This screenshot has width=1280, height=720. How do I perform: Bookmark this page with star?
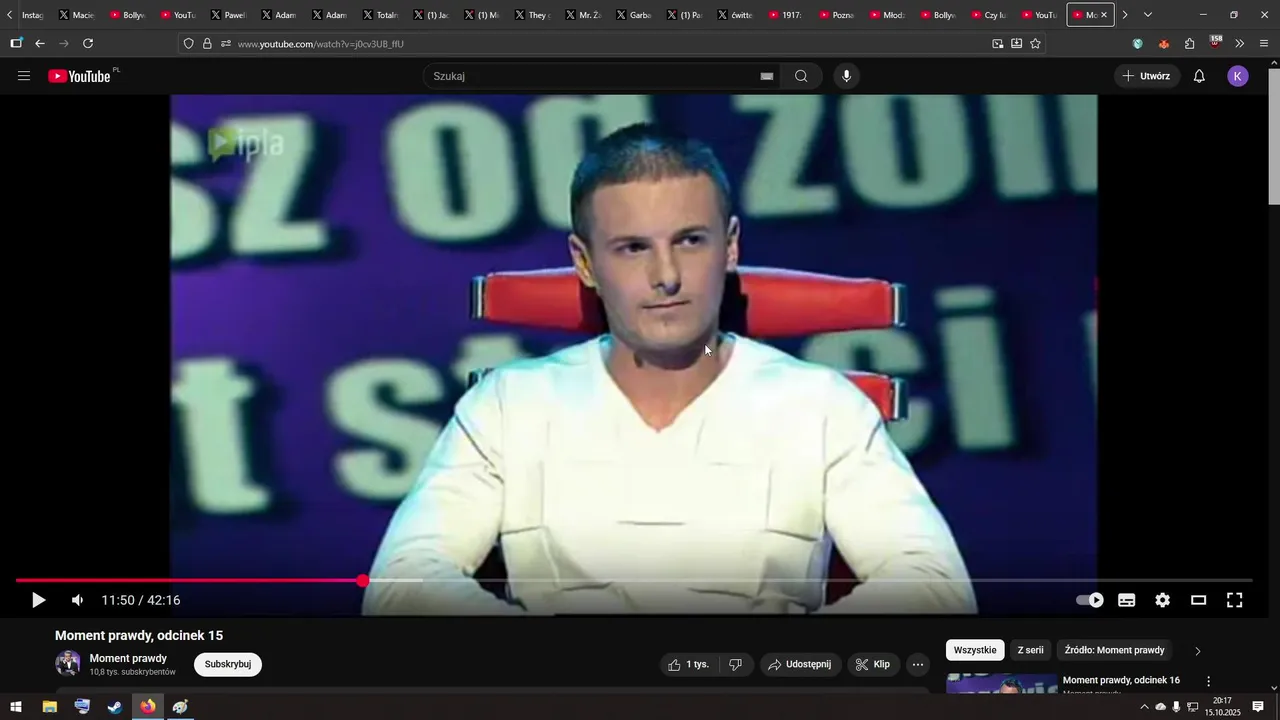tap(1035, 44)
